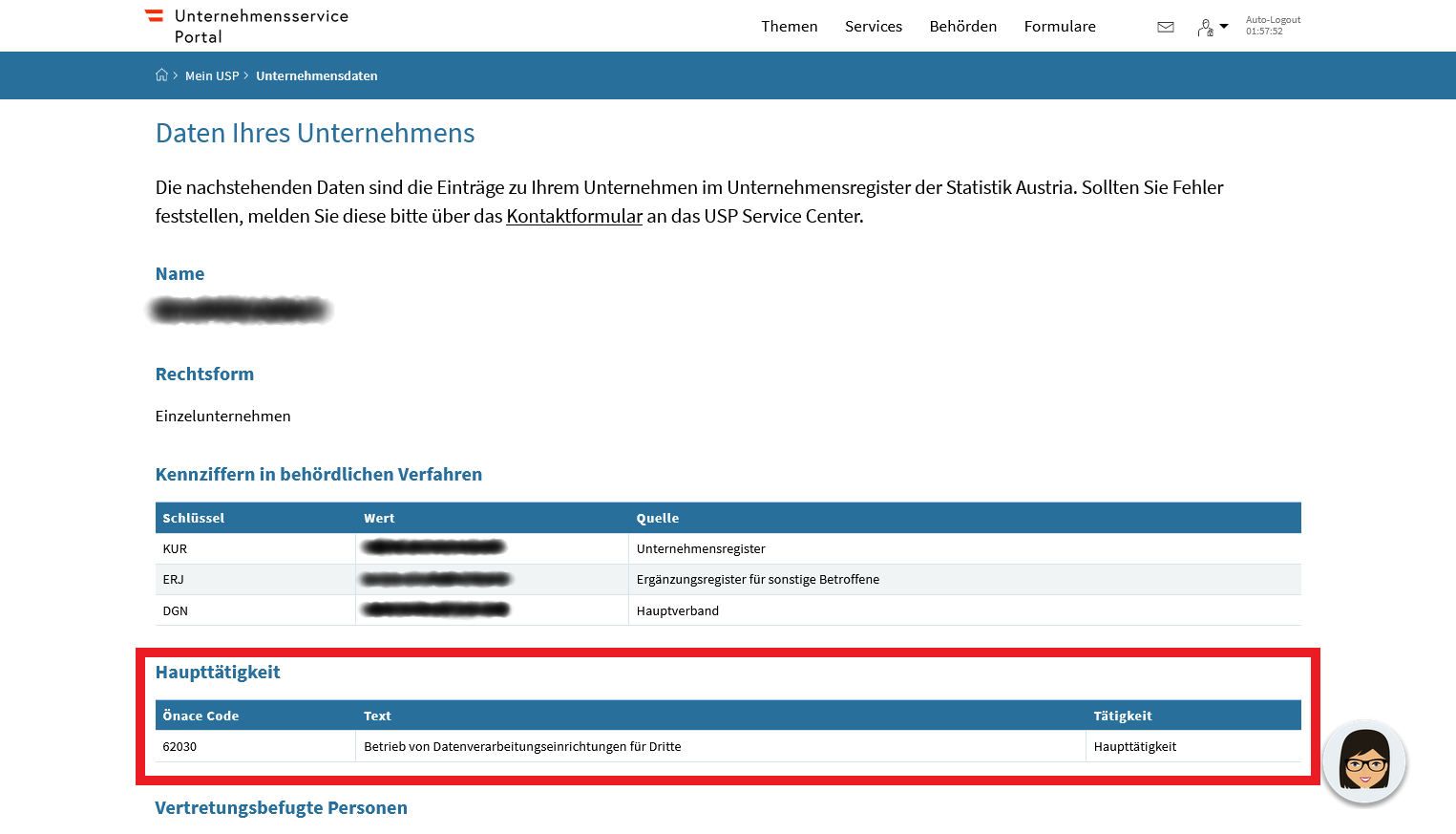Click the Schlüssel column header
The image size is (1456, 834).
[194, 518]
